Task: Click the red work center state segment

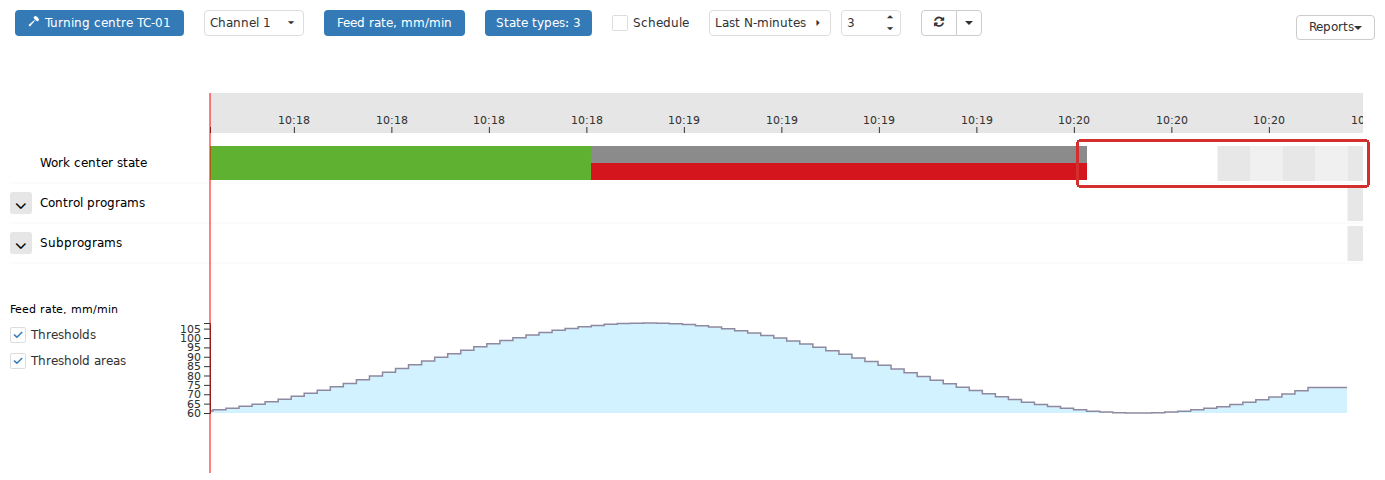Action: pyautogui.click(x=839, y=172)
